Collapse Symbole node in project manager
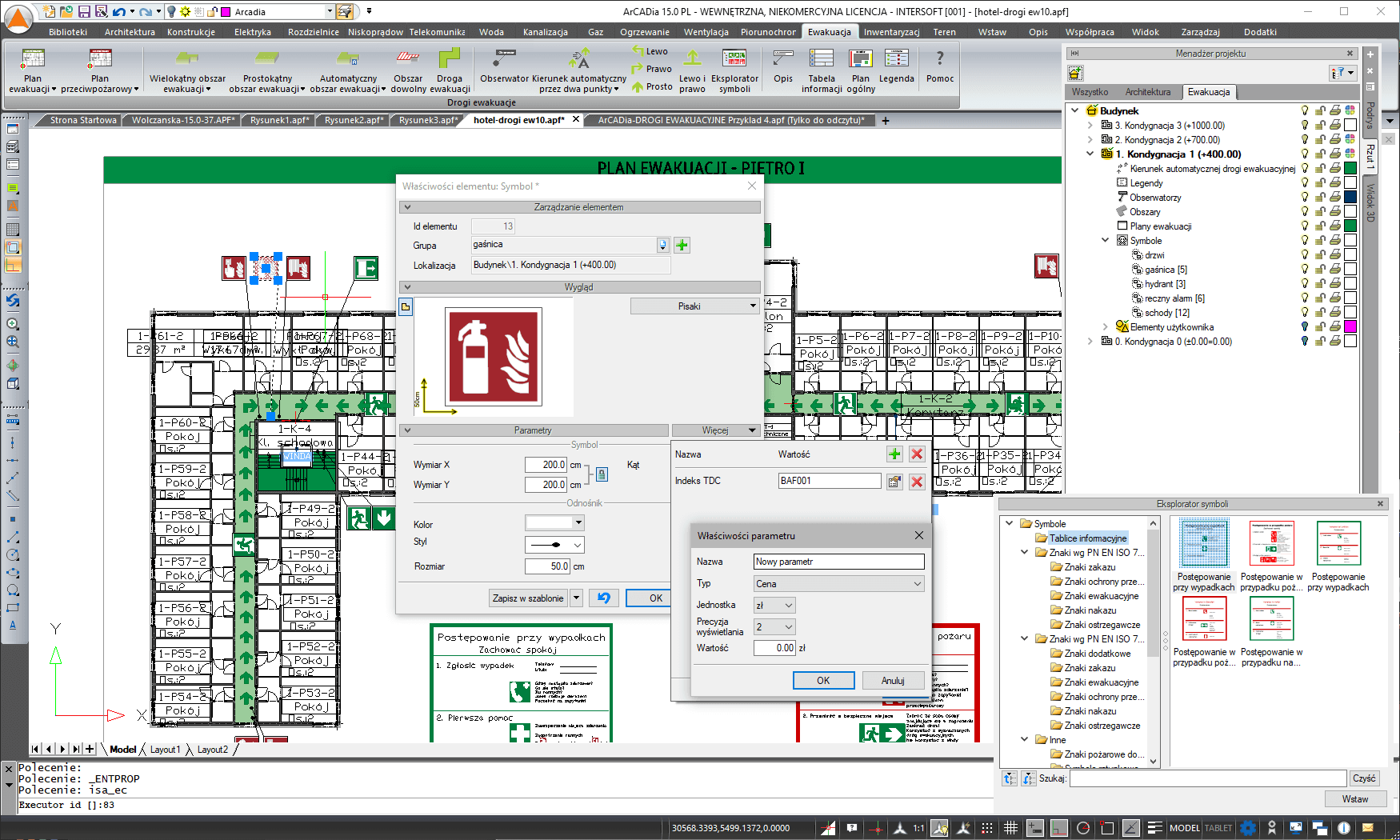This screenshot has width=1400, height=840. coord(1105,241)
